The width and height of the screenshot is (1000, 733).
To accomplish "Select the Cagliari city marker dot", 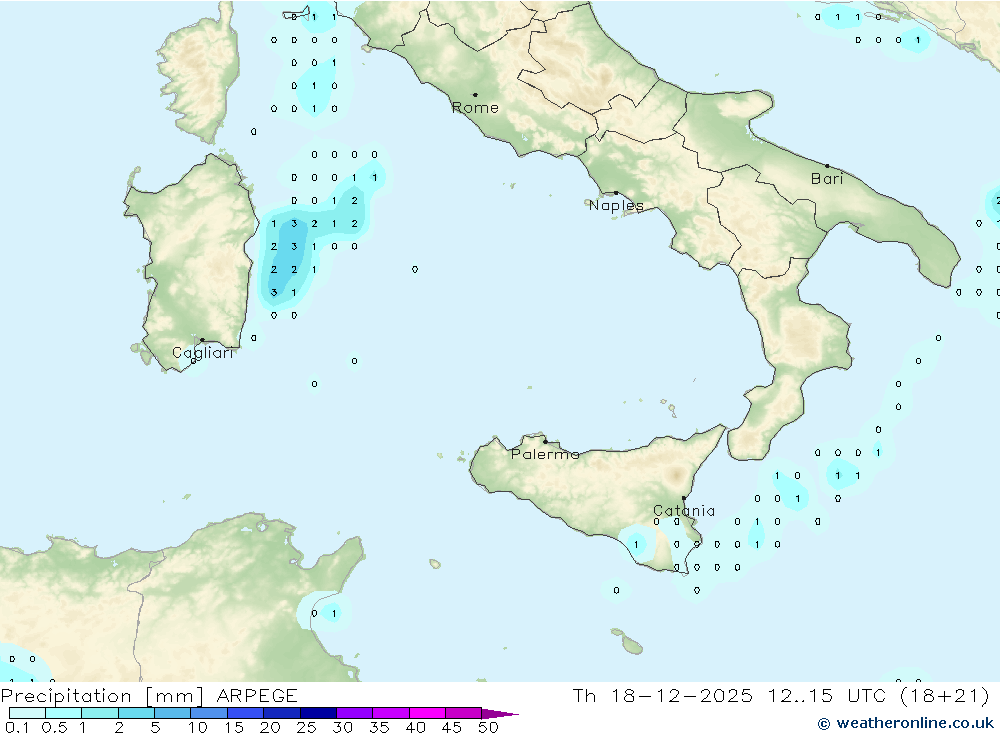I will (202, 340).
